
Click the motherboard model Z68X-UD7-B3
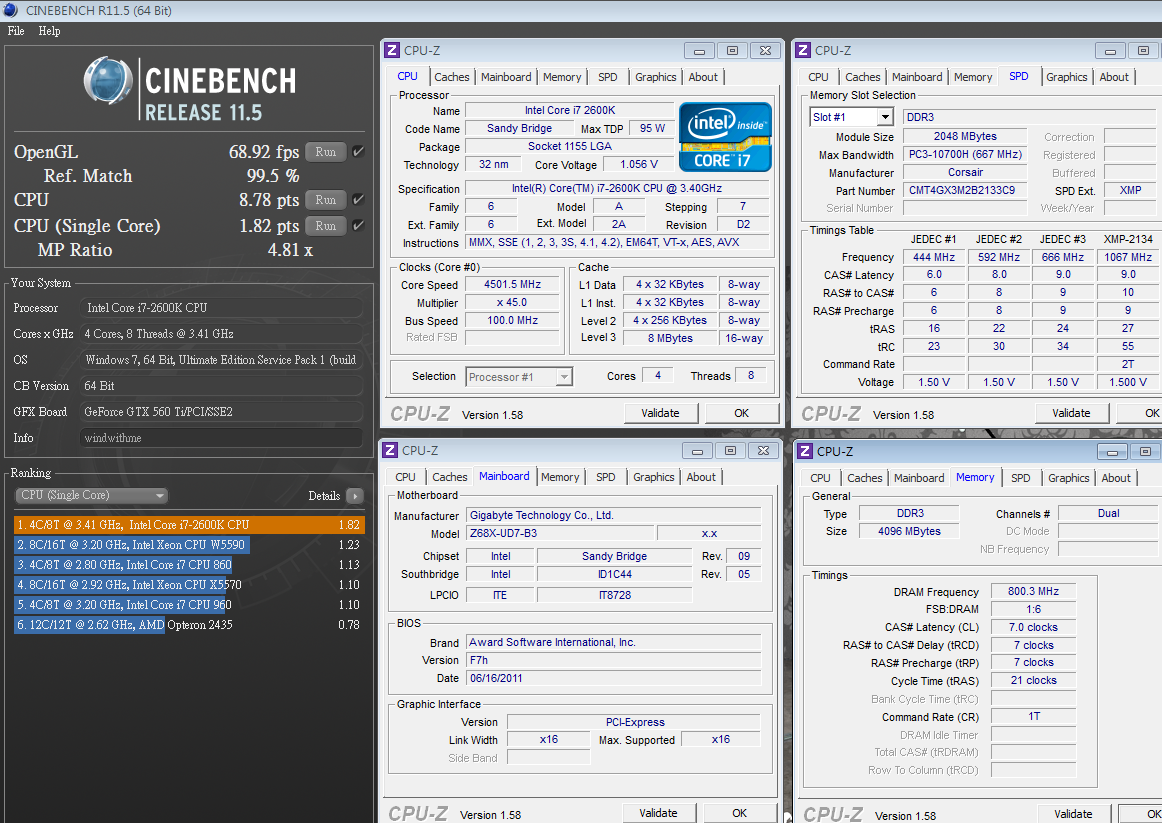[561, 533]
